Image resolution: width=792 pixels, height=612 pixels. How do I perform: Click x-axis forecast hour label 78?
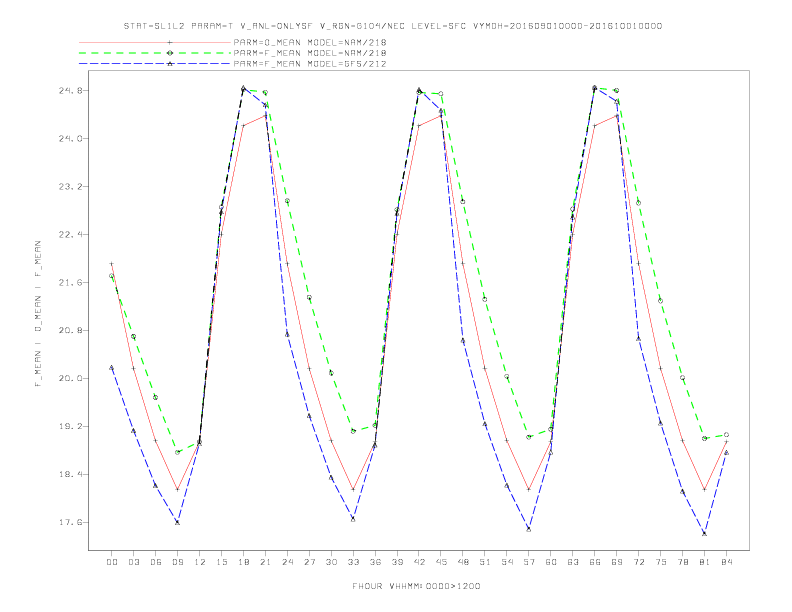point(683,562)
